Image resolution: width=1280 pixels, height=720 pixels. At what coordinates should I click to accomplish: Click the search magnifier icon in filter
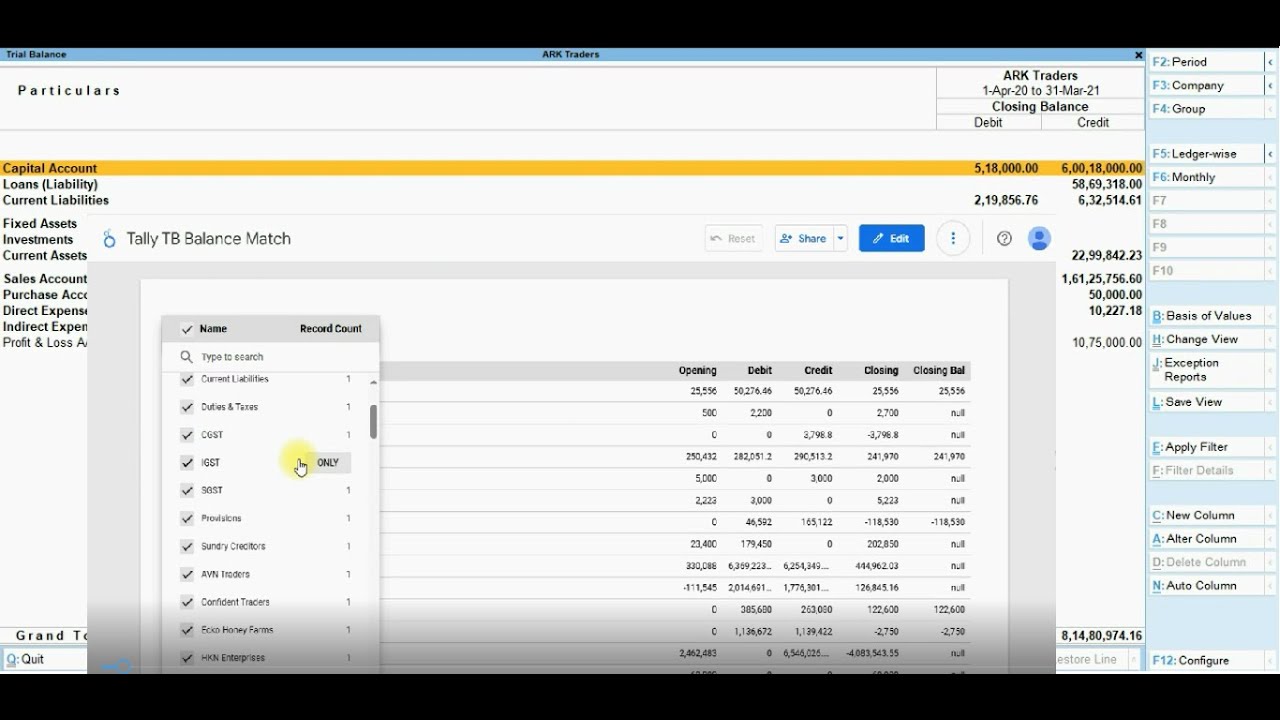click(186, 357)
